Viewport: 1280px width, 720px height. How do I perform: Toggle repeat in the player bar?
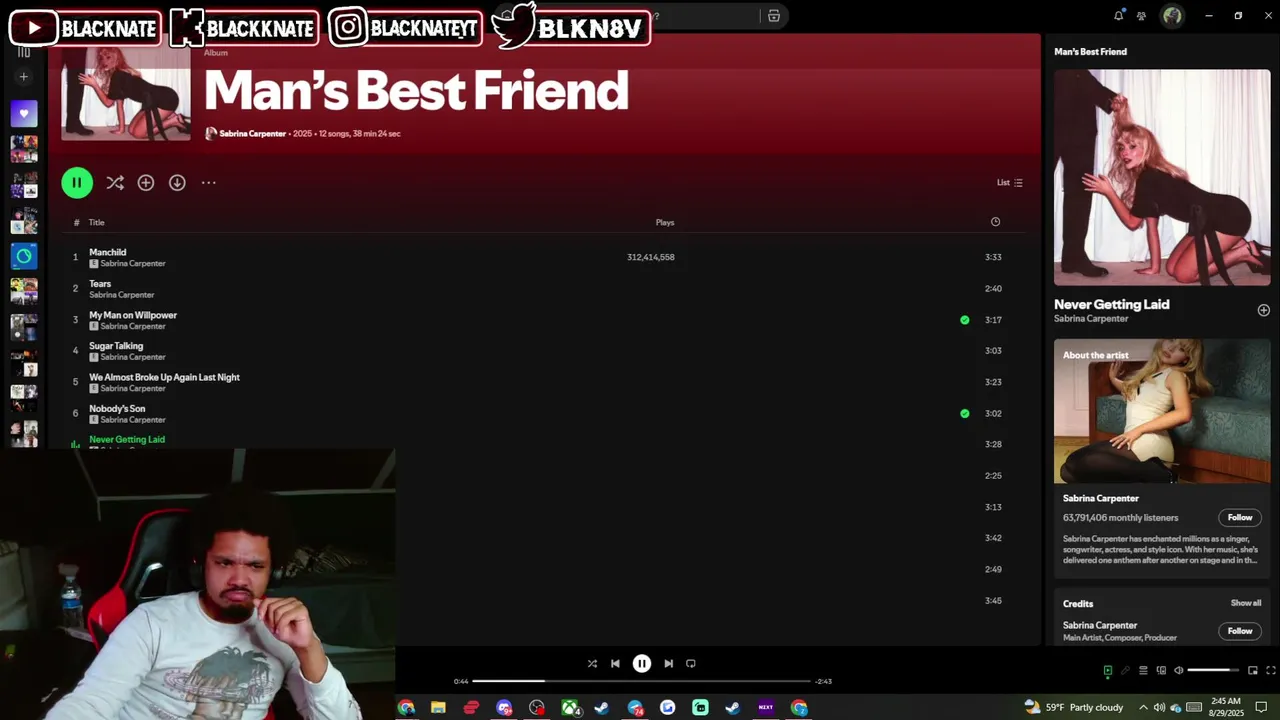click(691, 663)
